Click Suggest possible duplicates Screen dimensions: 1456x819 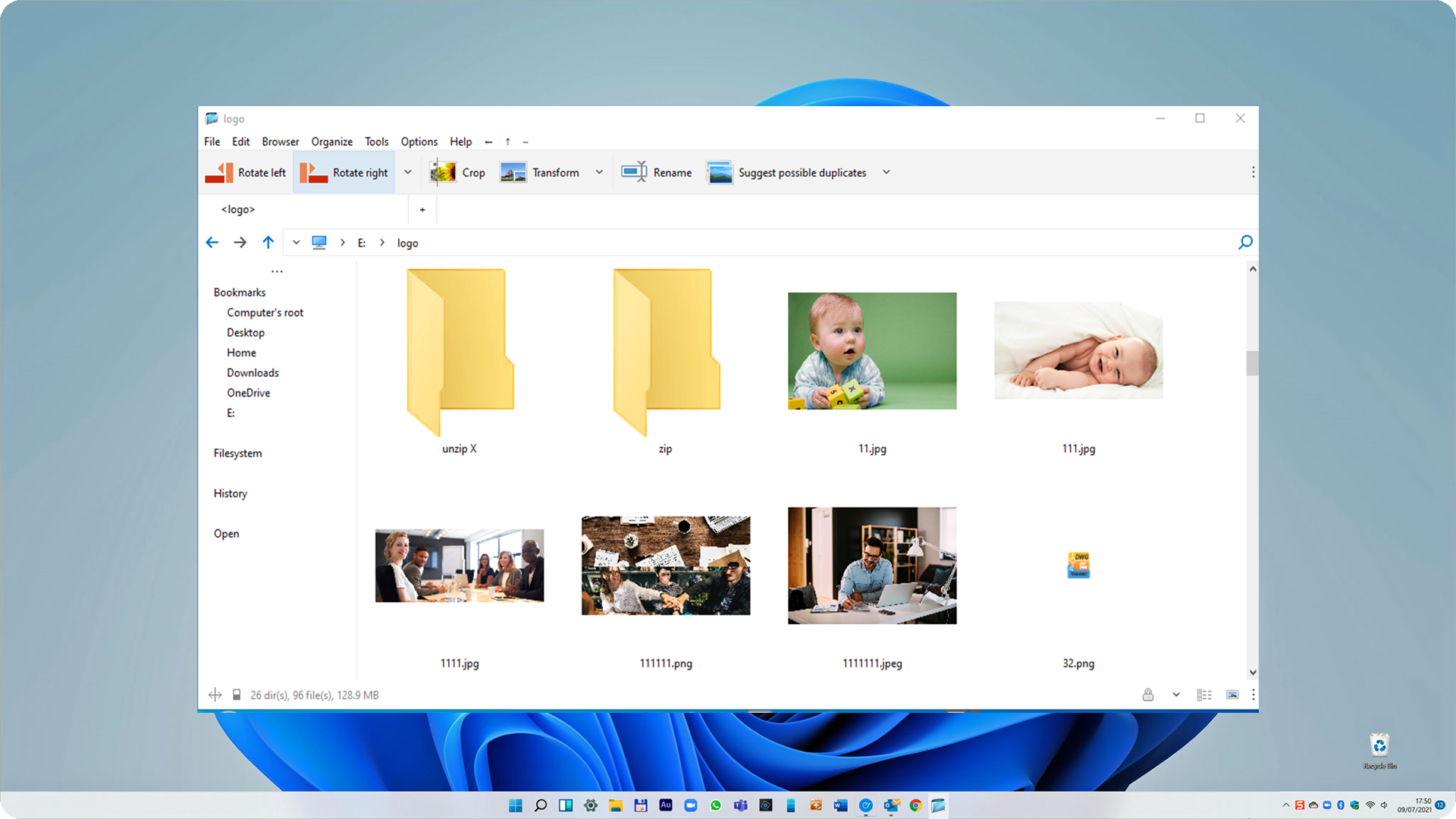787,173
